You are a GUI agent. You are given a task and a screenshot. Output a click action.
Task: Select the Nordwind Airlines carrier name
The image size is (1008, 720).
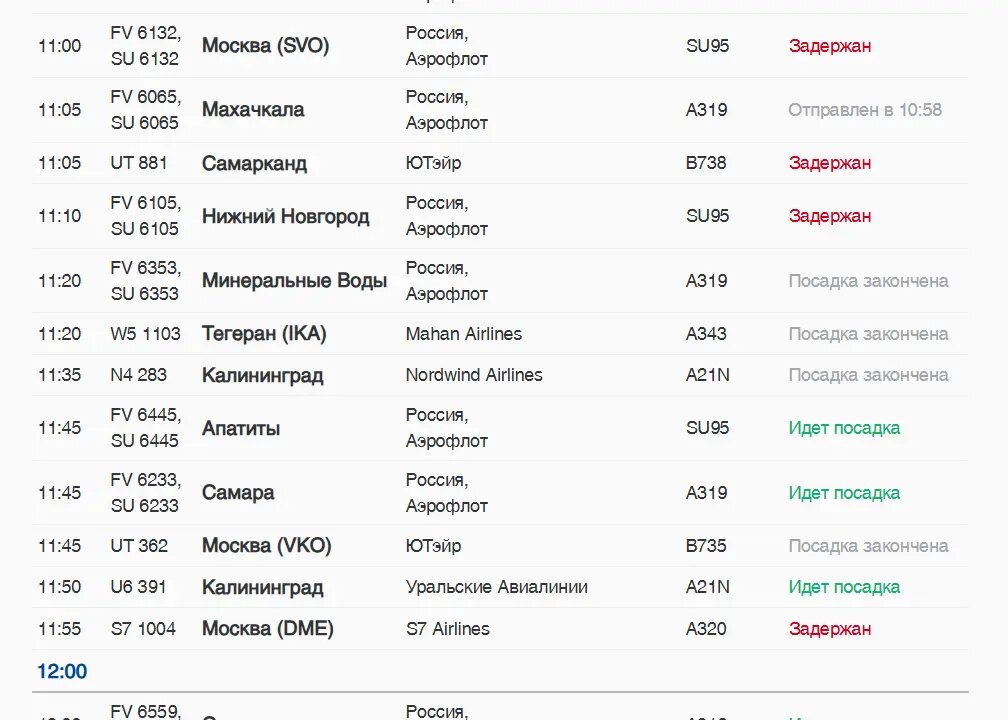(474, 375)
